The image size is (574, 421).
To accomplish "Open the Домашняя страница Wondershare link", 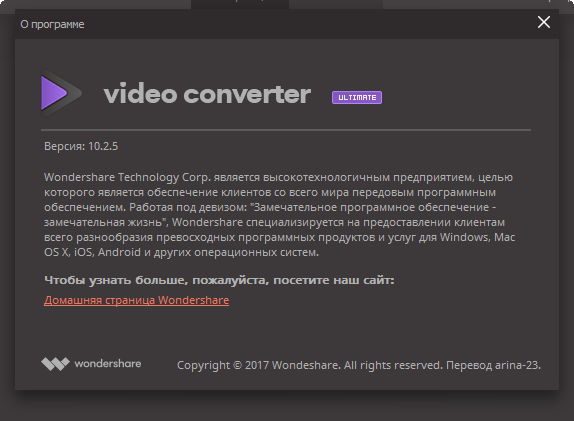I will tap(137, 300).
